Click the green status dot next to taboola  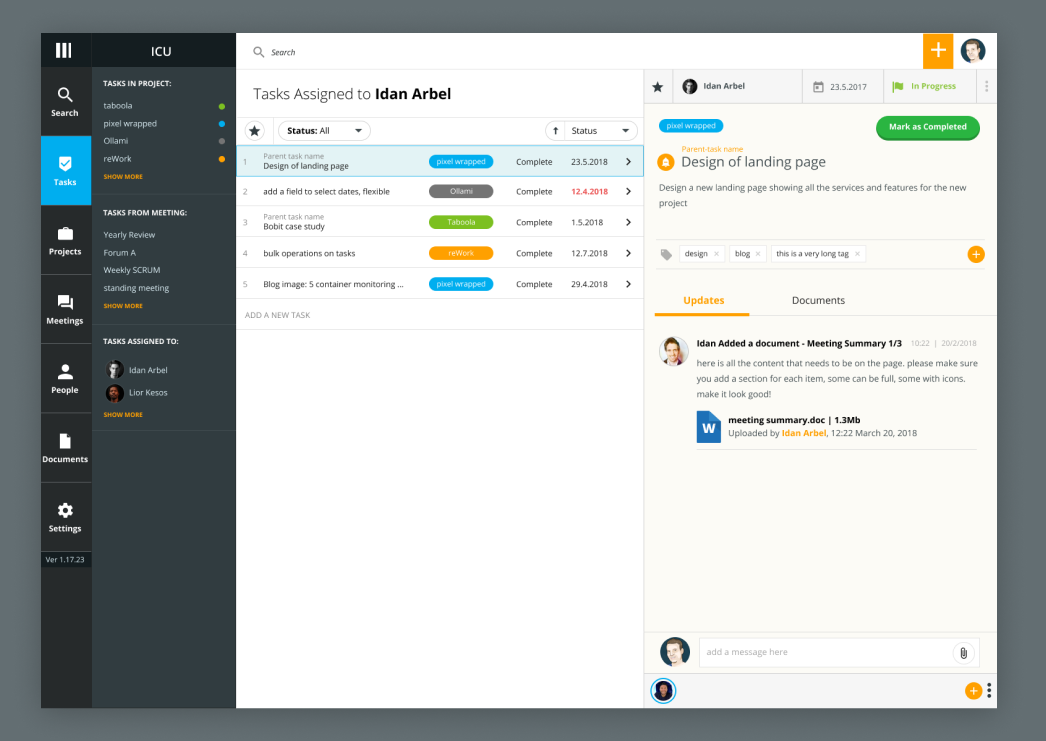[221, 105]
